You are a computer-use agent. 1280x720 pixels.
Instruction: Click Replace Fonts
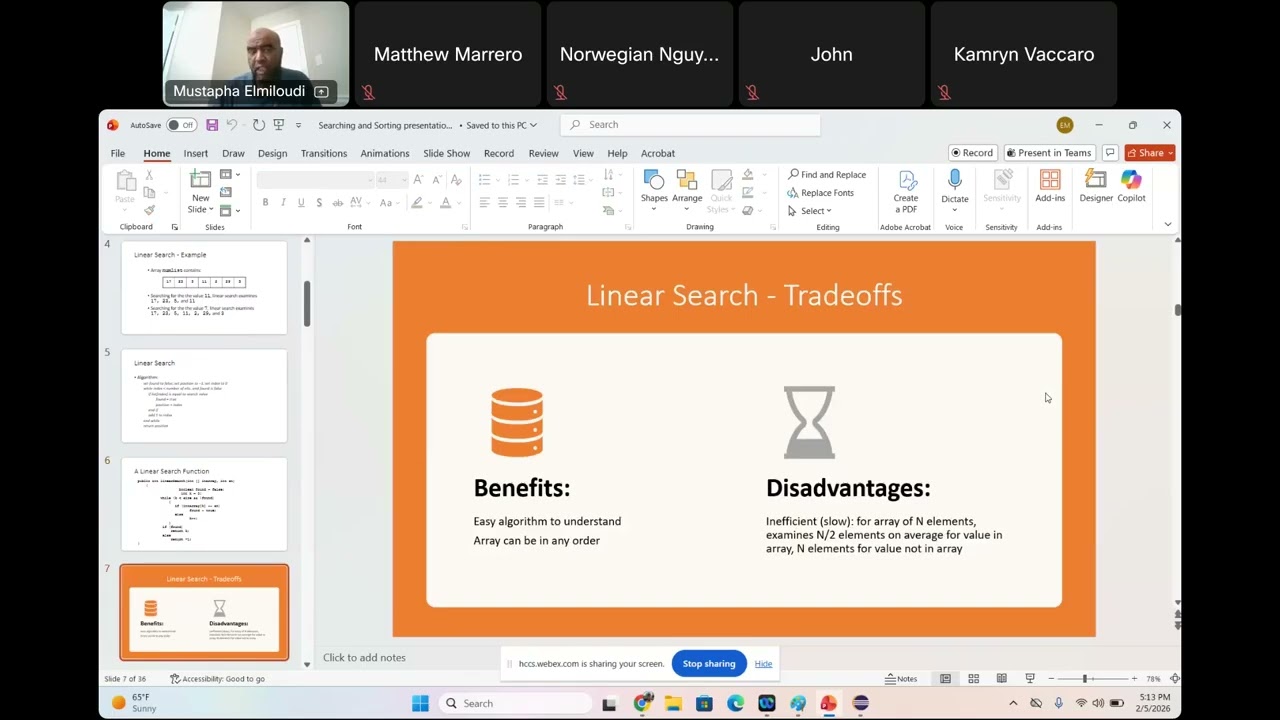821,193
